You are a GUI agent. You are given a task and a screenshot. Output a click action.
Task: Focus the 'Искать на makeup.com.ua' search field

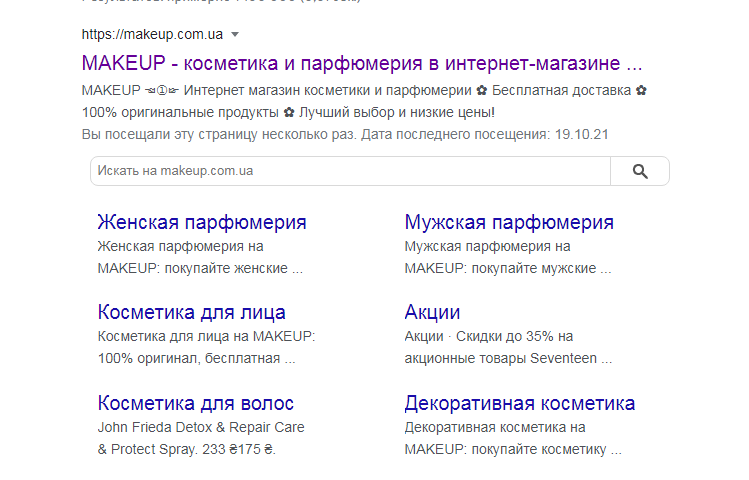pos(350,171)
